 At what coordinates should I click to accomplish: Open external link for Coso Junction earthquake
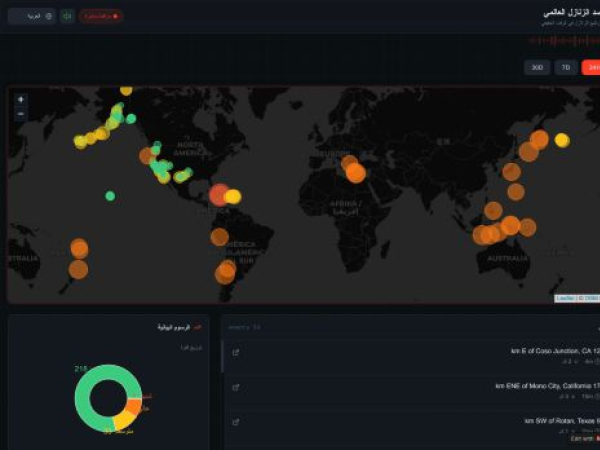pyautogui.click(x=236, y=352)
